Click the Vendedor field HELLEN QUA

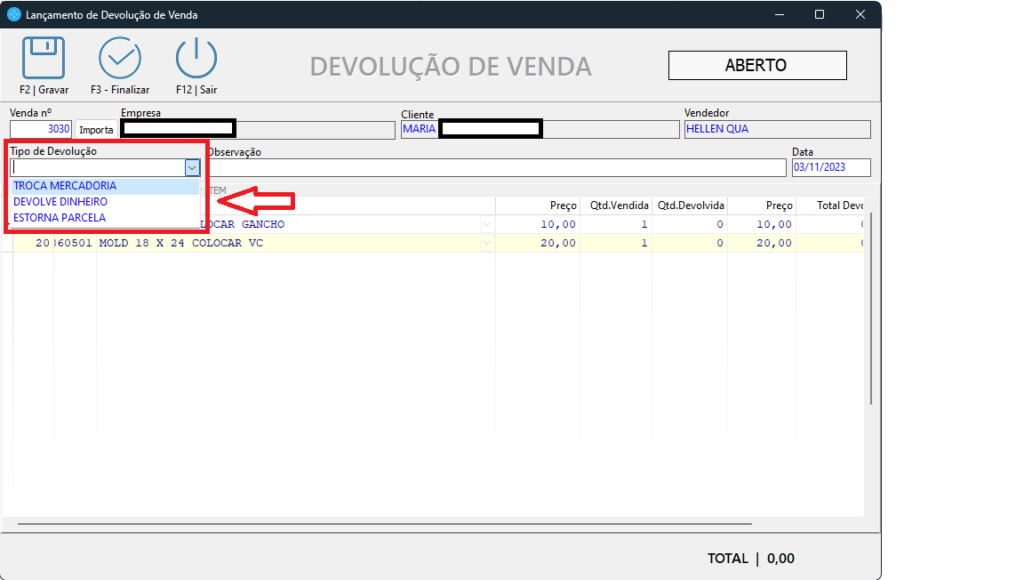[x=776, y=129]
